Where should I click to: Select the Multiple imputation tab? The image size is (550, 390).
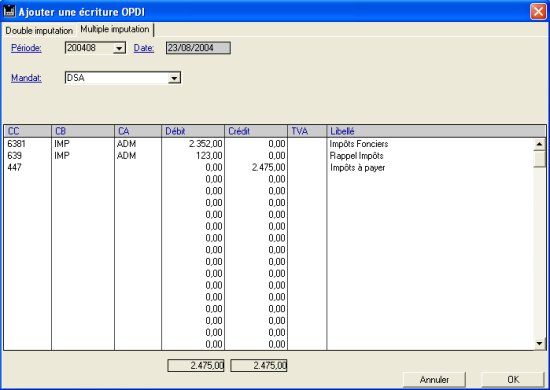[x=115, y=29]
